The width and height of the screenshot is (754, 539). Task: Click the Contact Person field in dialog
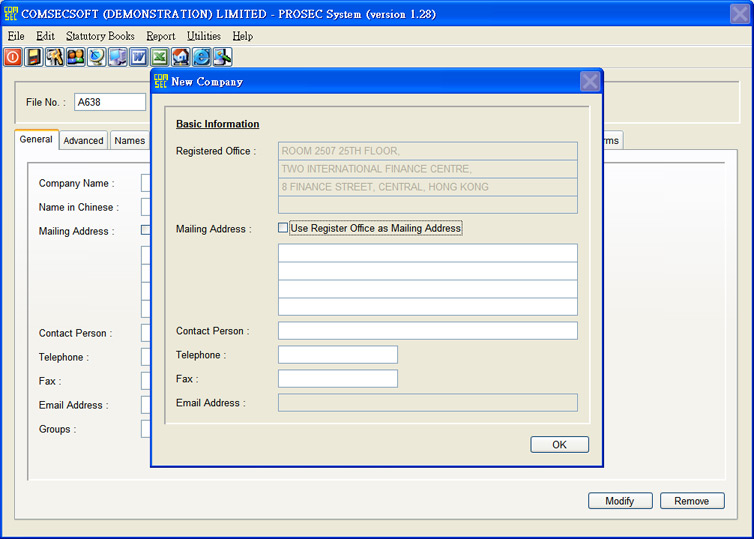(427, 331)
